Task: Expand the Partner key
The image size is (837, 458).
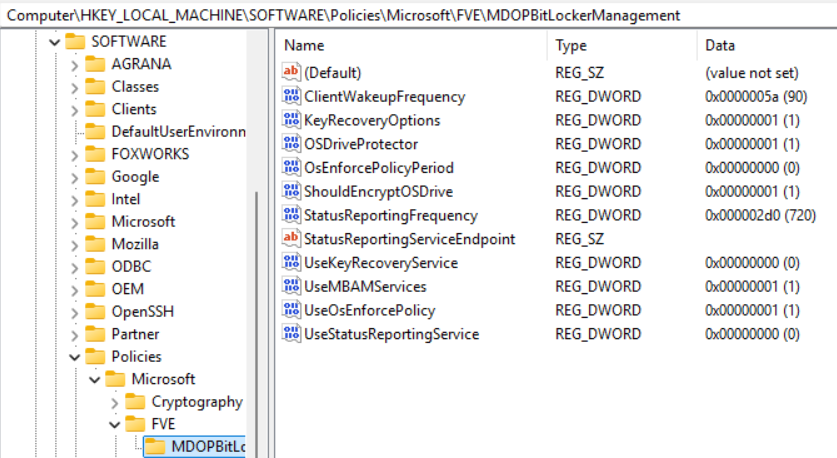Action: pyautogui.click(x=74, y=335)
